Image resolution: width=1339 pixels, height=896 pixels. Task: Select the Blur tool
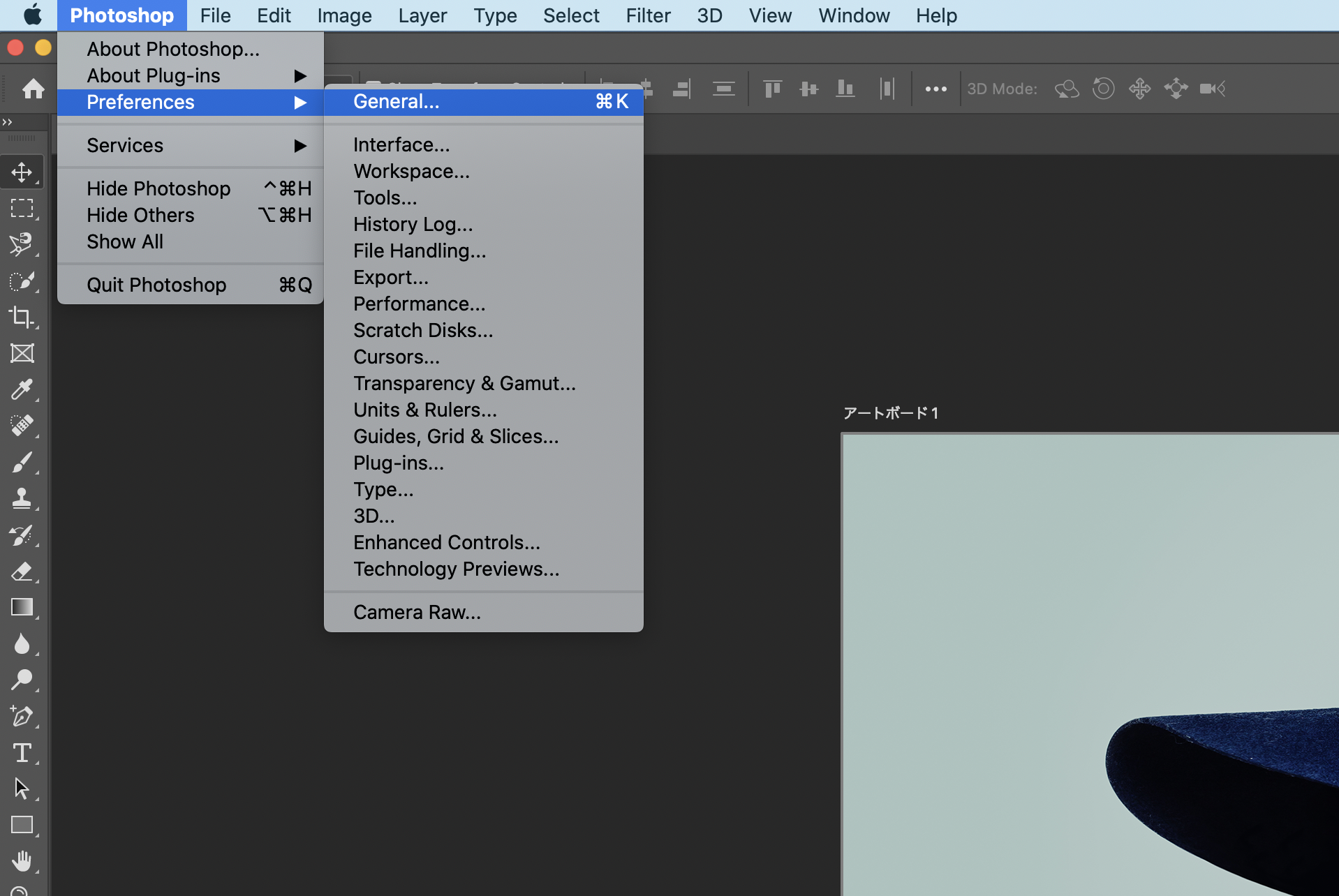pyautogui.click(x=22, y=643)
